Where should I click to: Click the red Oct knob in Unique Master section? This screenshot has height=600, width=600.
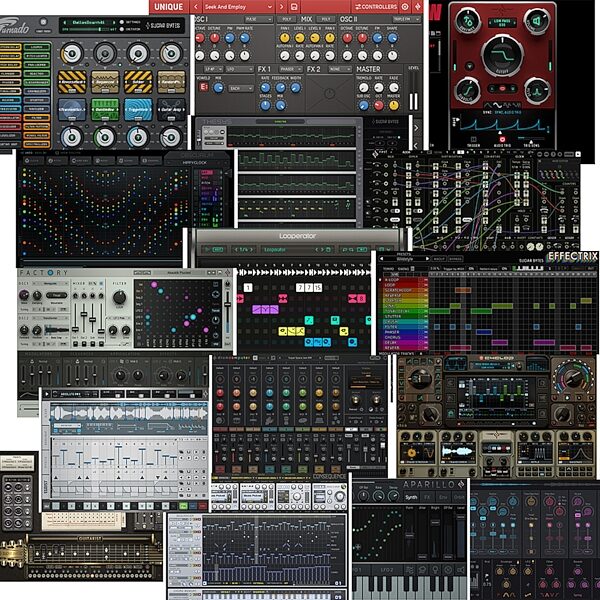[379, 105]
